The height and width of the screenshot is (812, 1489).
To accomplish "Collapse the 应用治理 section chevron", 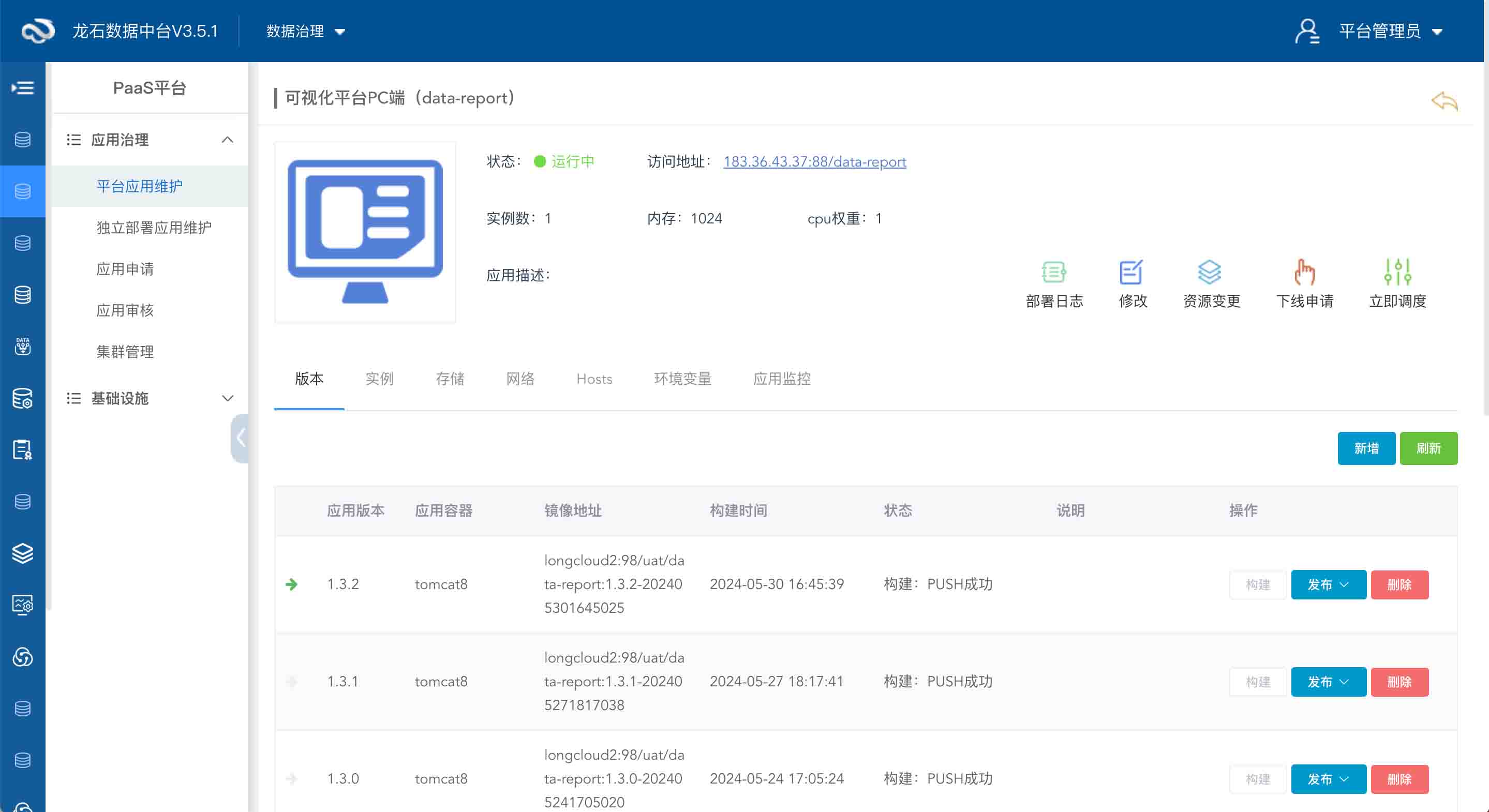I will [227, 139].
